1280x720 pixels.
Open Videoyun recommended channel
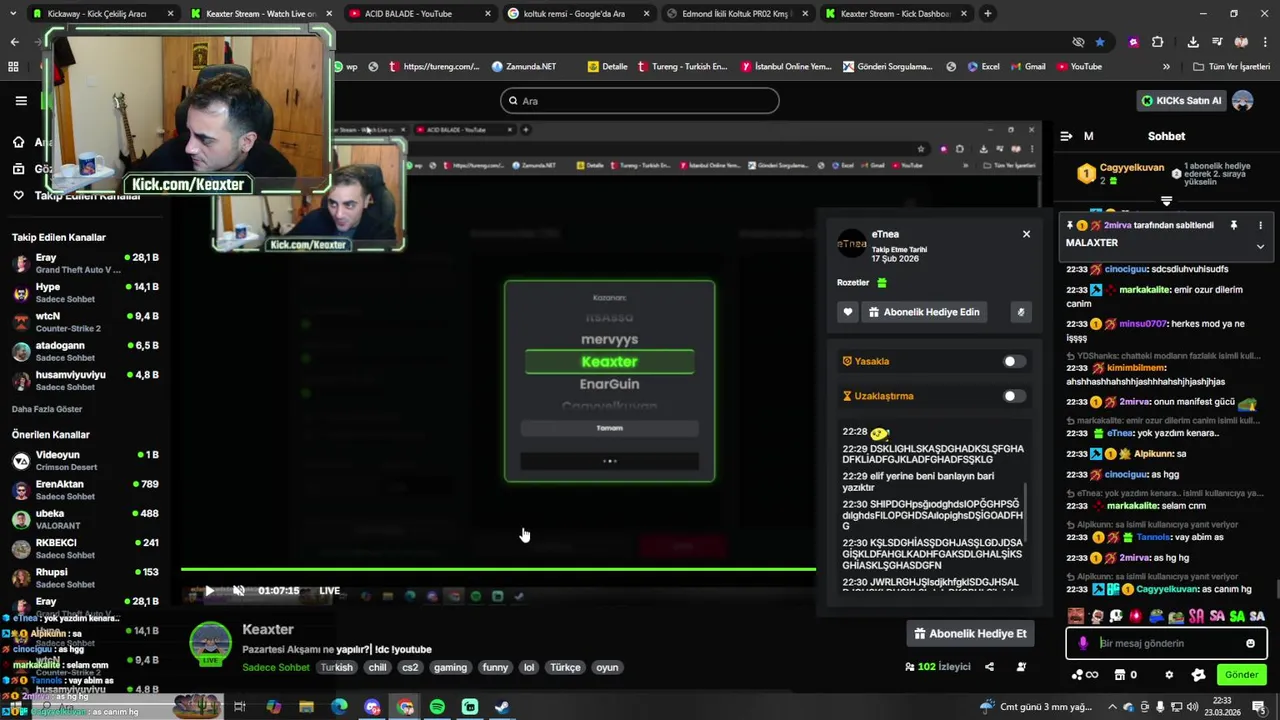[86, 461]
